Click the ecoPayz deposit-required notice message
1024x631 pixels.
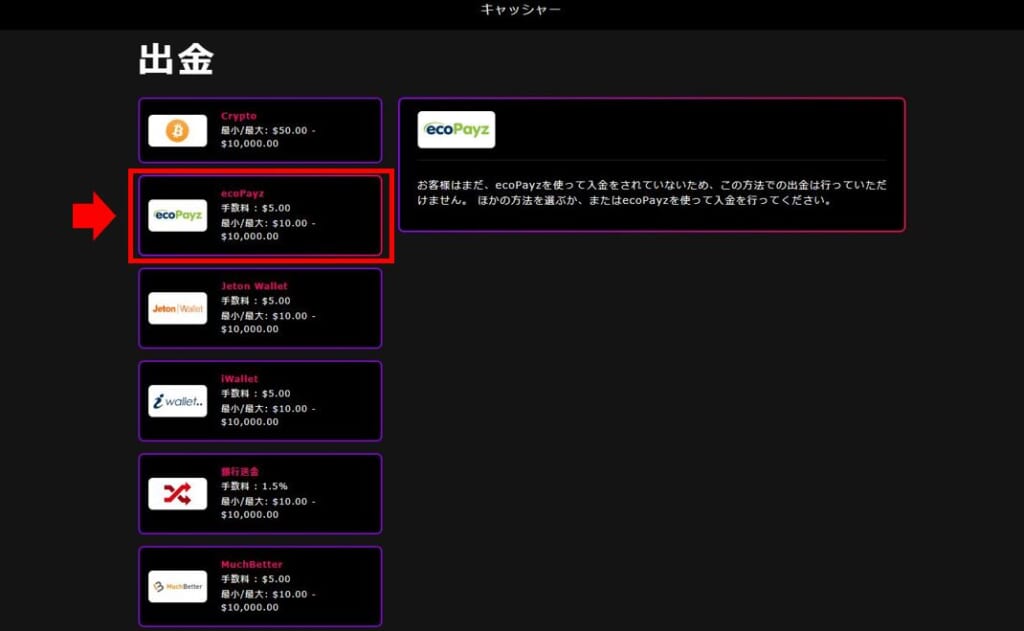click(652, 193)
